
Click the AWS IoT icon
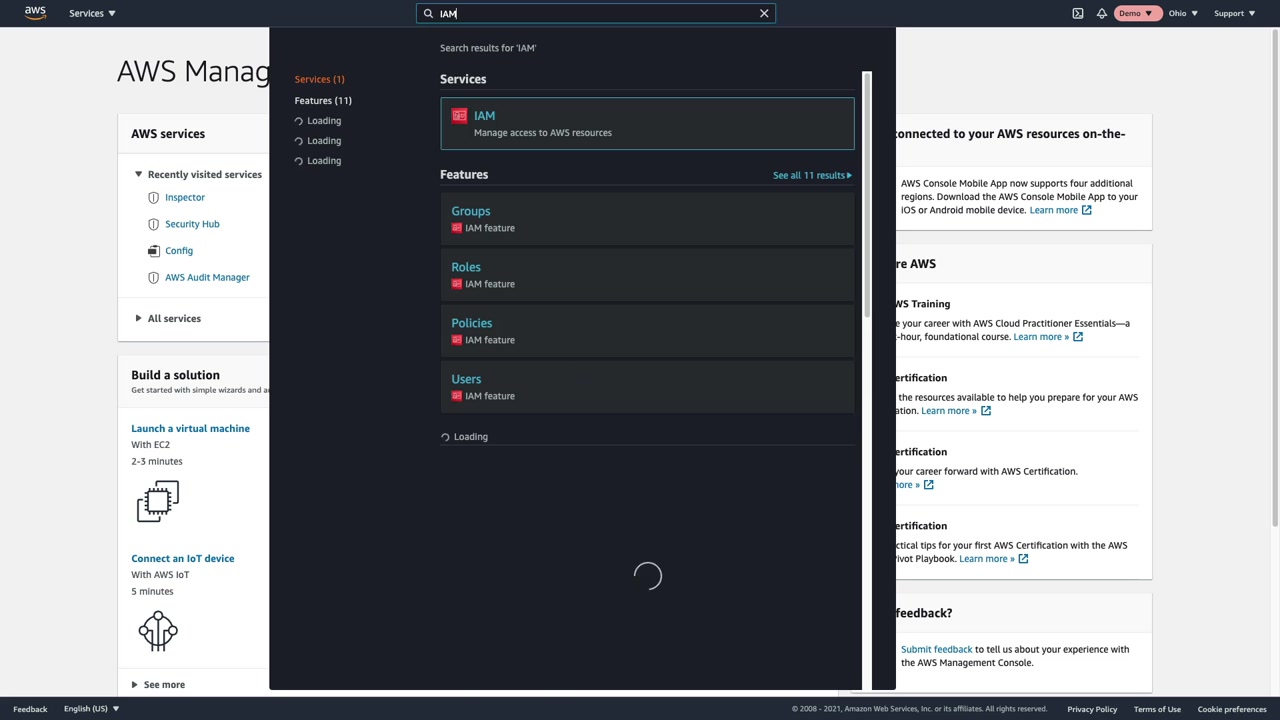158,631
